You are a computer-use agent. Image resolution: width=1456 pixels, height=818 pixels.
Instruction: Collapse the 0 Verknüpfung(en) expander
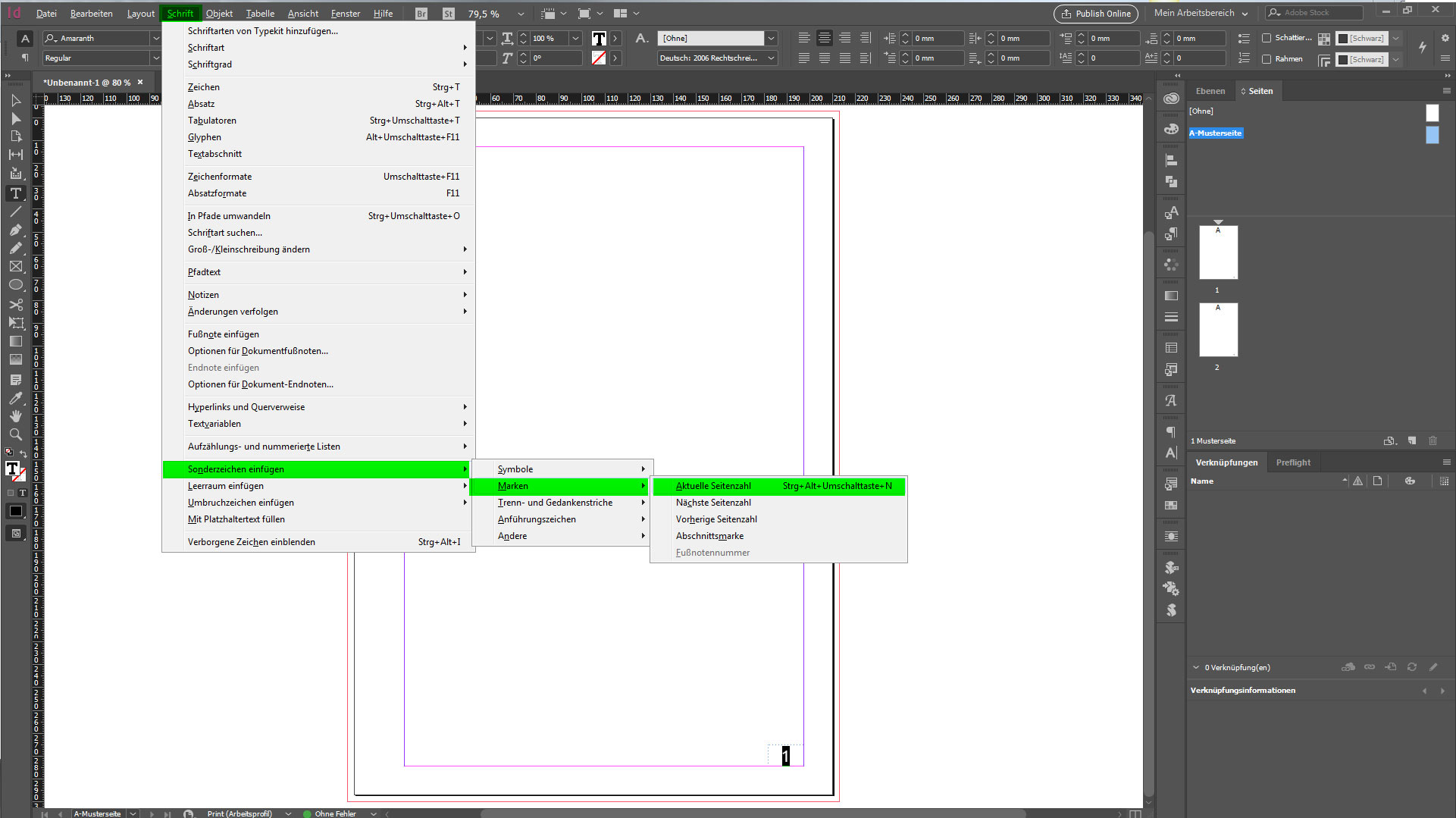tap(1196, 668)
